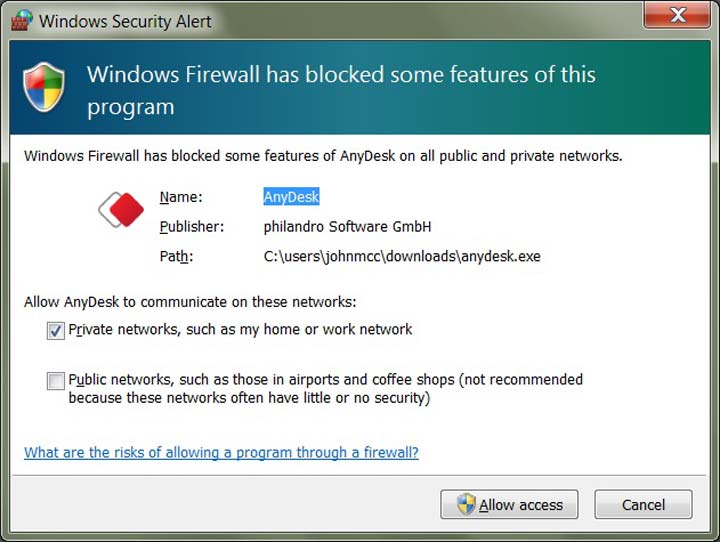
Task: Click the Windows Security Alert title text
Action: pos(125,21)
